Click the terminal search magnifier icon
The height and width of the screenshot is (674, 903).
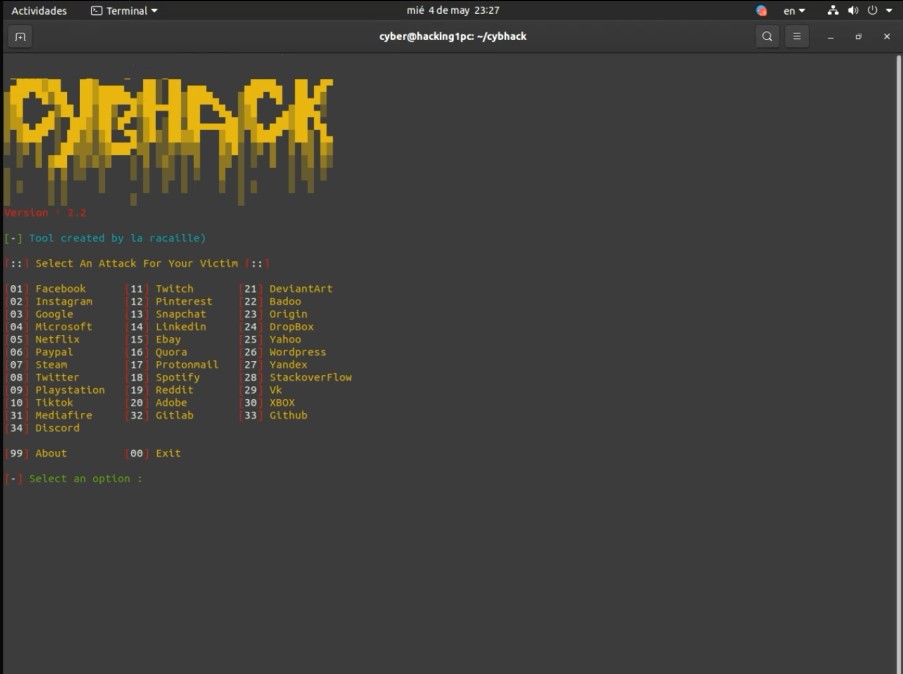coord(767,36)
